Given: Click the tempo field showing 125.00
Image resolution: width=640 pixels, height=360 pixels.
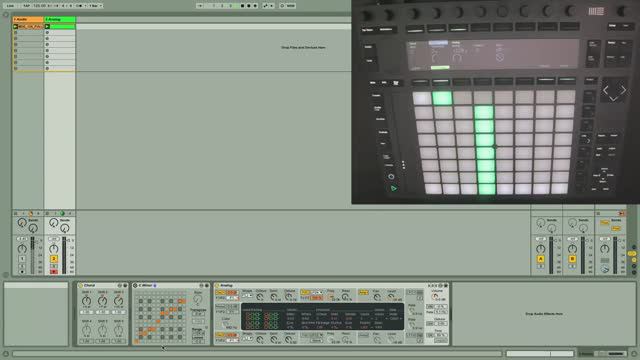Looking at the screenshot, I should click(x=40, y=6).
